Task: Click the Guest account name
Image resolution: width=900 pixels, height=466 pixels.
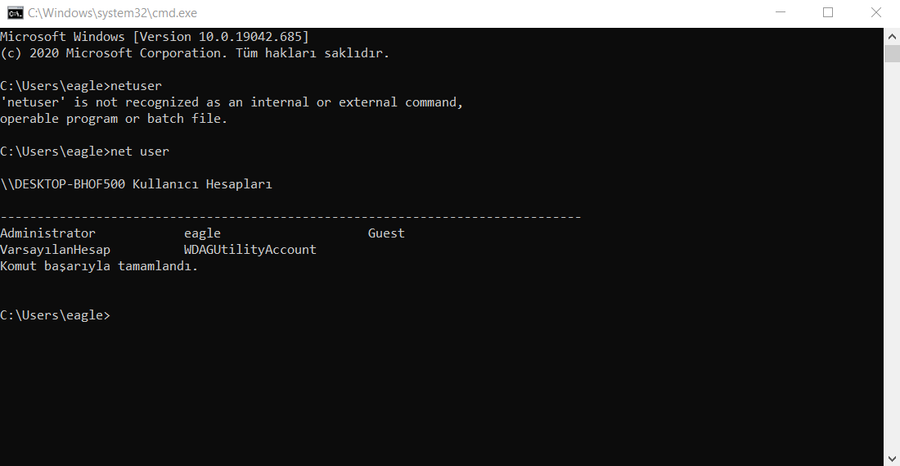Action: pos(386,233)
